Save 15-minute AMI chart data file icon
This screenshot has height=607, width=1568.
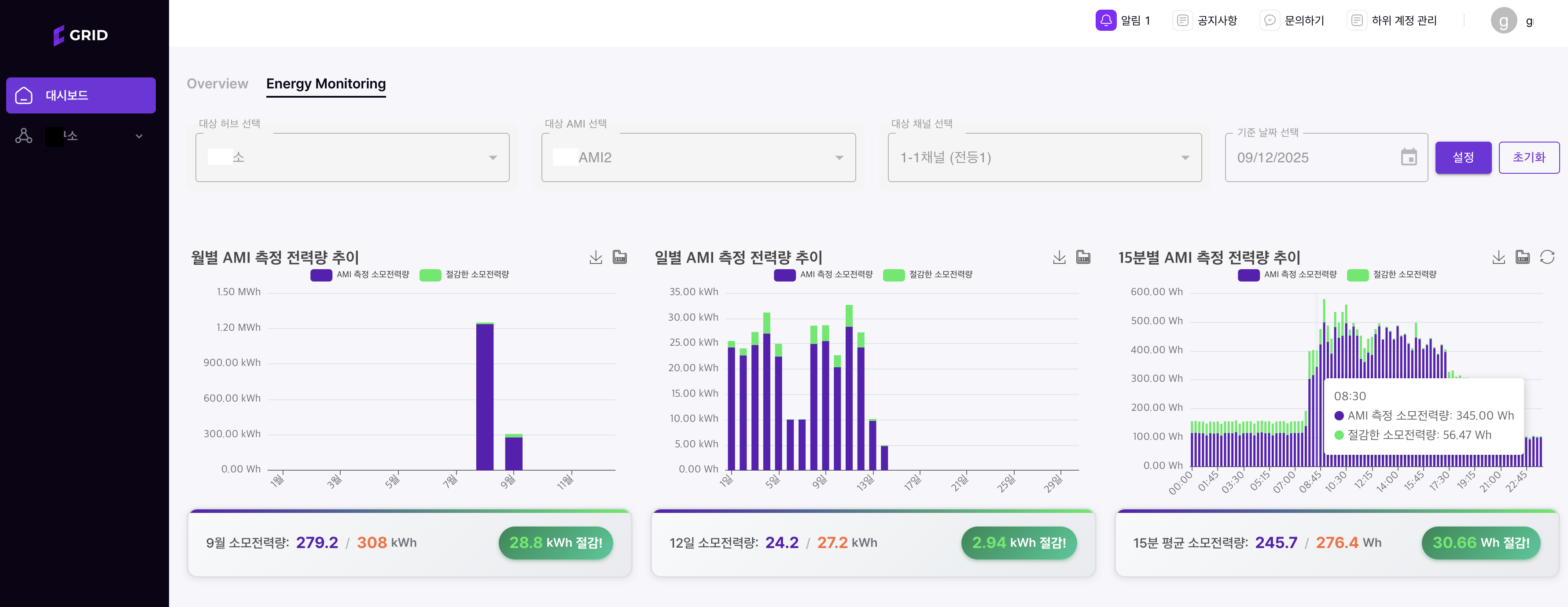point(1522,257)
